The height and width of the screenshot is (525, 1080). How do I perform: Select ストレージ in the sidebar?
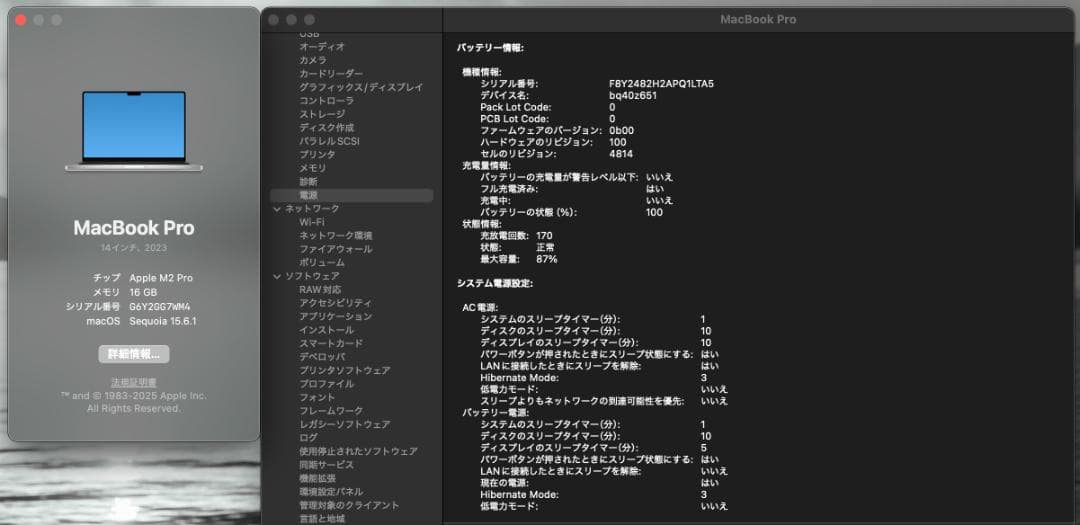click(x=322, y=114)
